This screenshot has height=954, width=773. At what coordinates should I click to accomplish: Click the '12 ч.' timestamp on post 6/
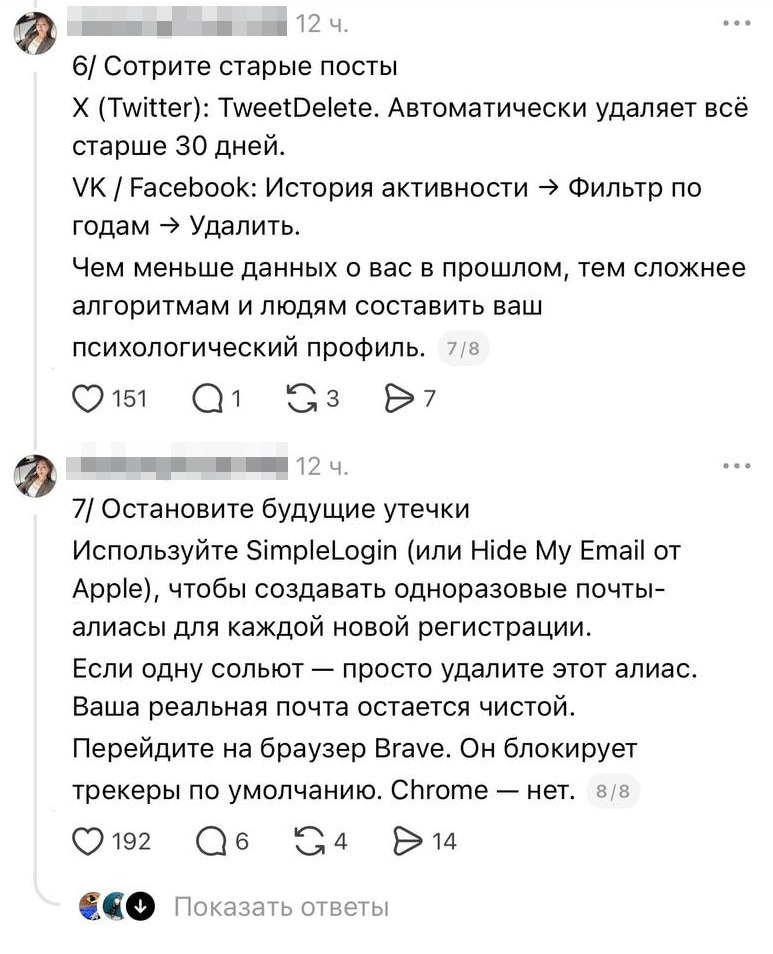[322, 22]
